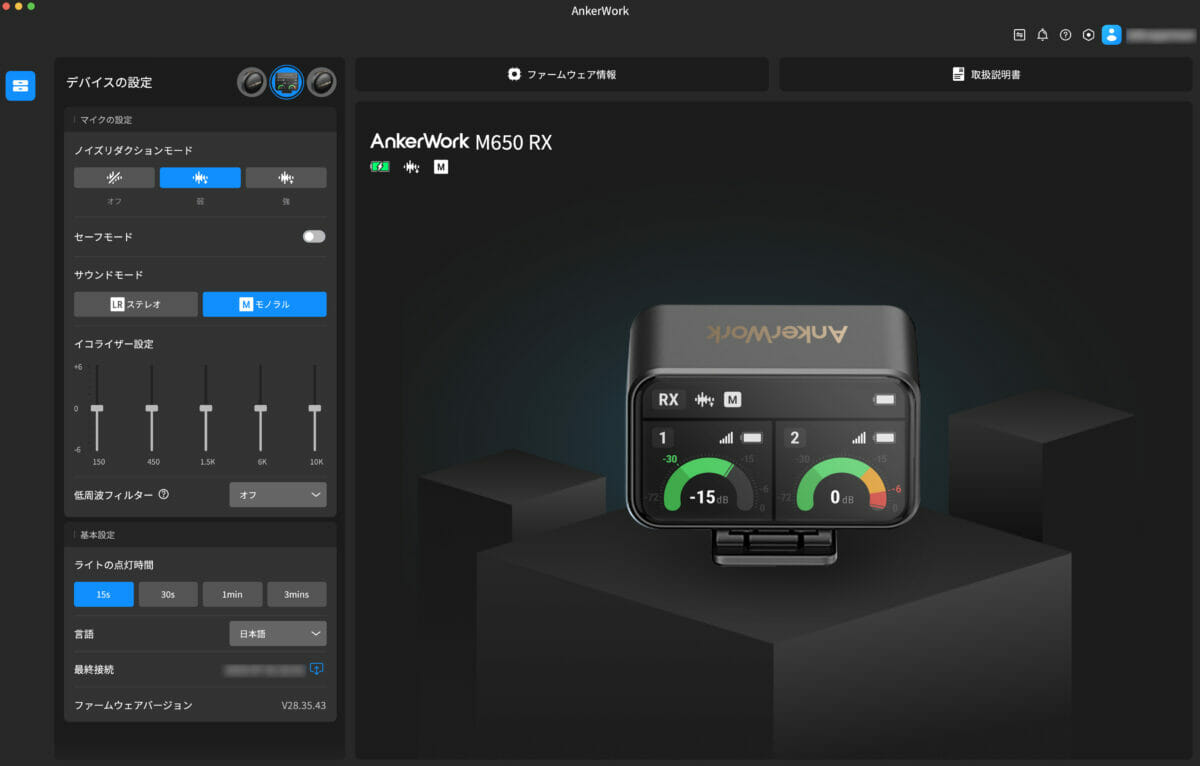Click the firmware version V28.35.43
Image resolution: width=1200 pixels, height=766 pixels.
click(303, 705)
